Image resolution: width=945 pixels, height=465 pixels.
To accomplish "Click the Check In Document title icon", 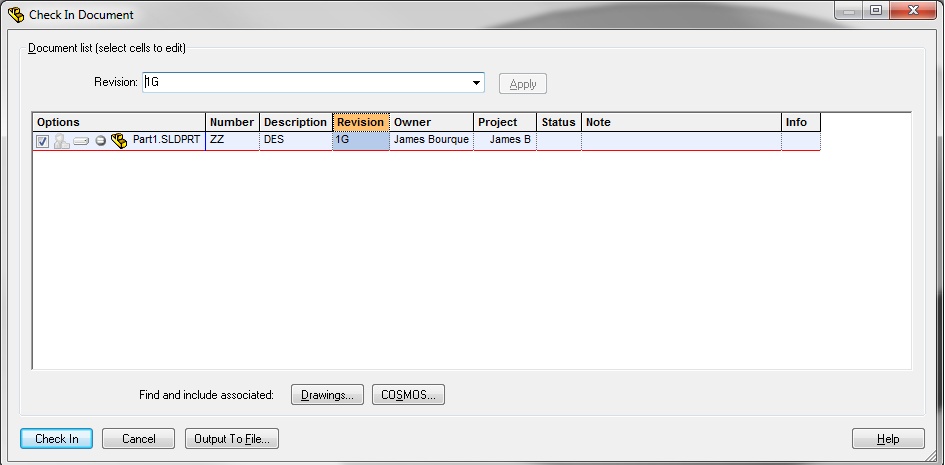I will click(x=16, y=14).
